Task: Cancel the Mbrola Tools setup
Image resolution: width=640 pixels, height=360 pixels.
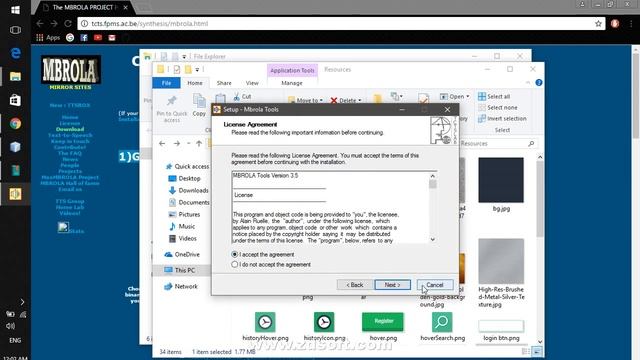Action: click(x=435, y=285)
